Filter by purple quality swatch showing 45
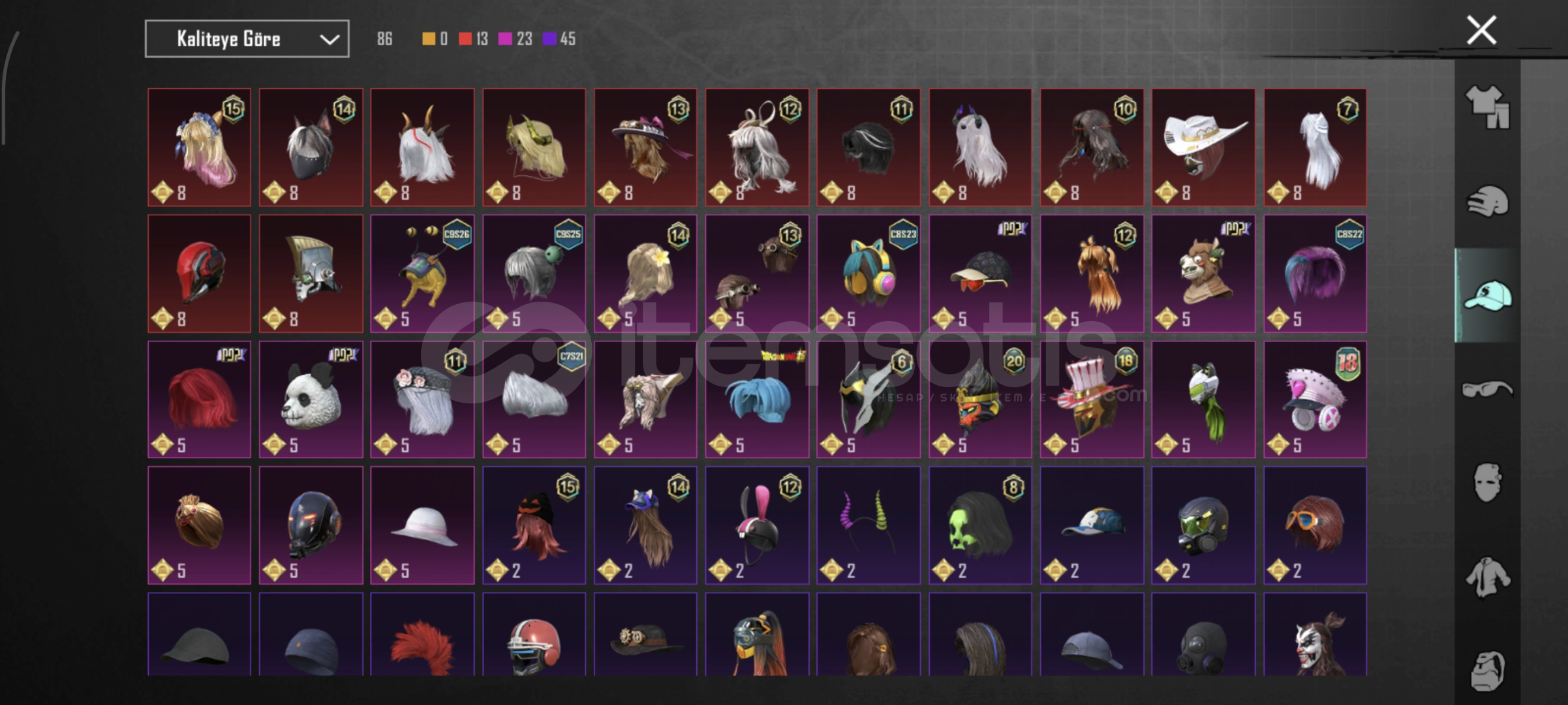 pos(559,39)
